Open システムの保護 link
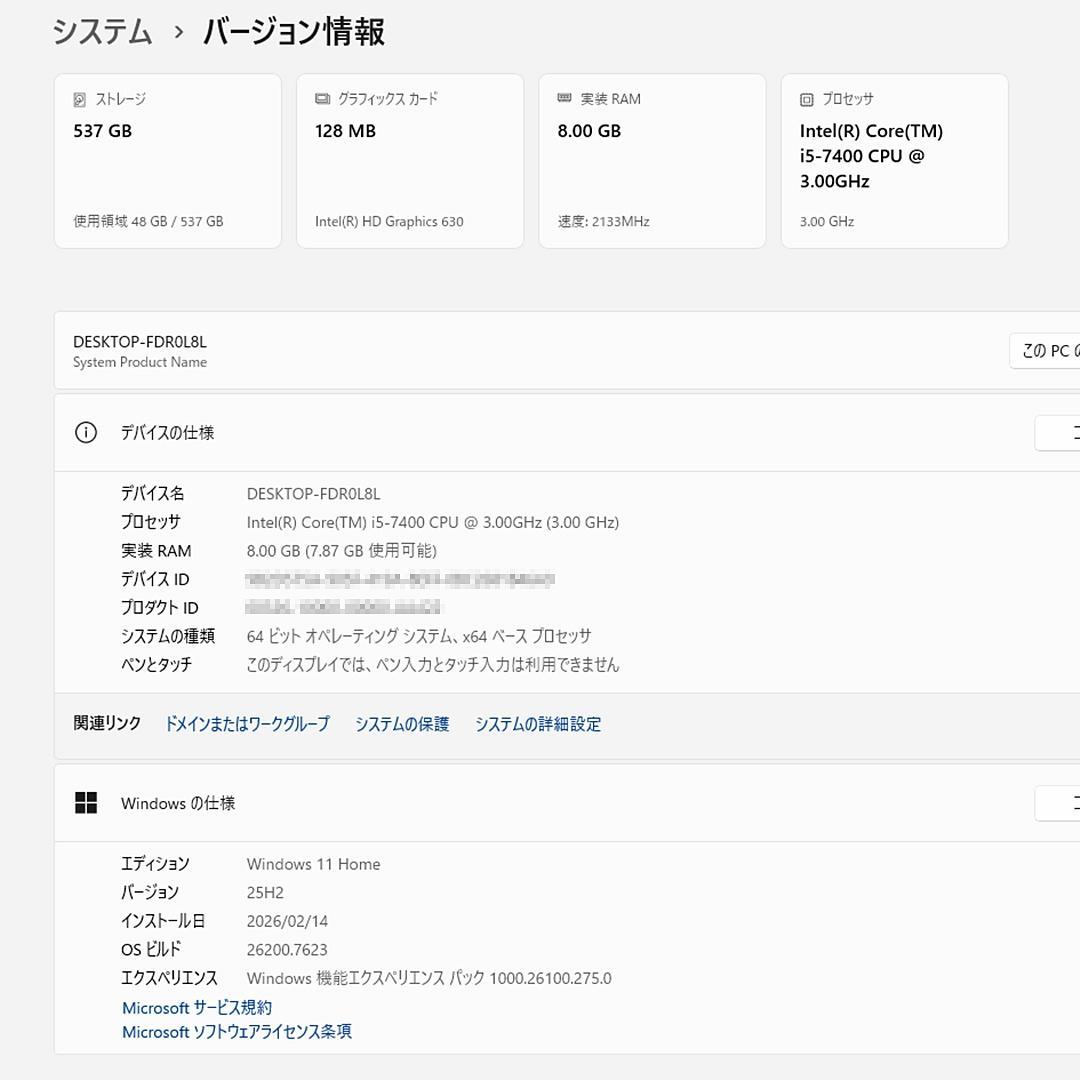Image resolution: width=1080 pixels, height=1080 pixels. pos(402,724)
